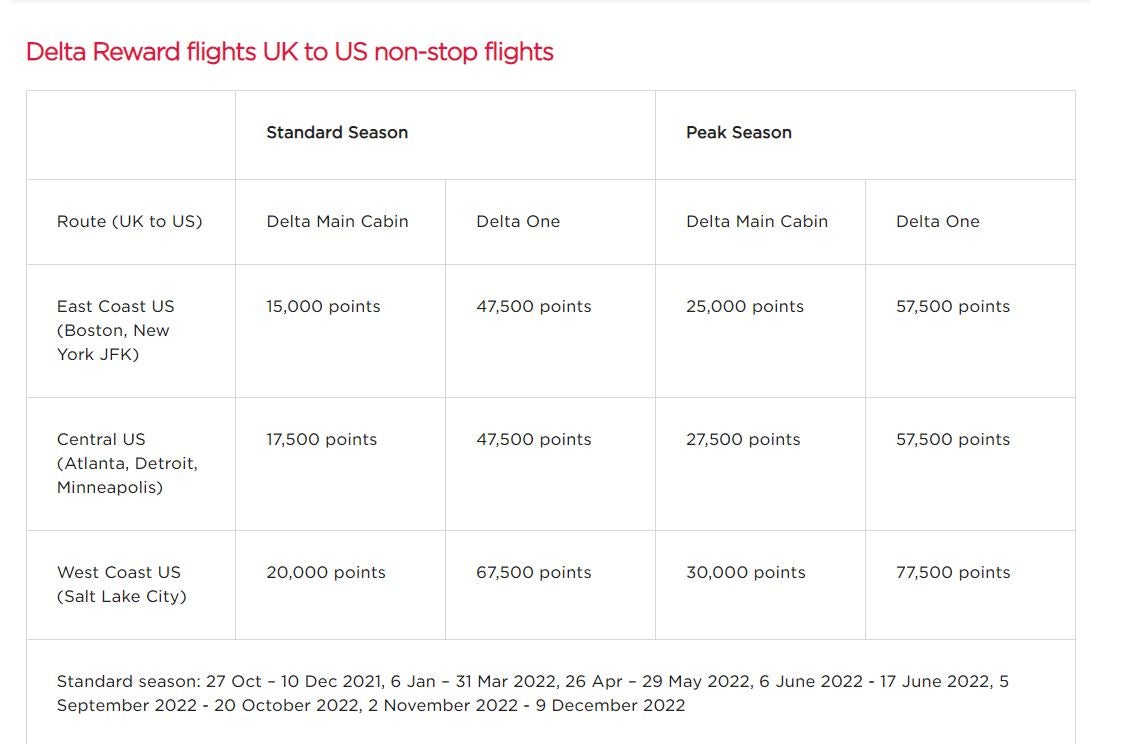
Task: Click the 20,000 points cell
Action: [326, 573]
